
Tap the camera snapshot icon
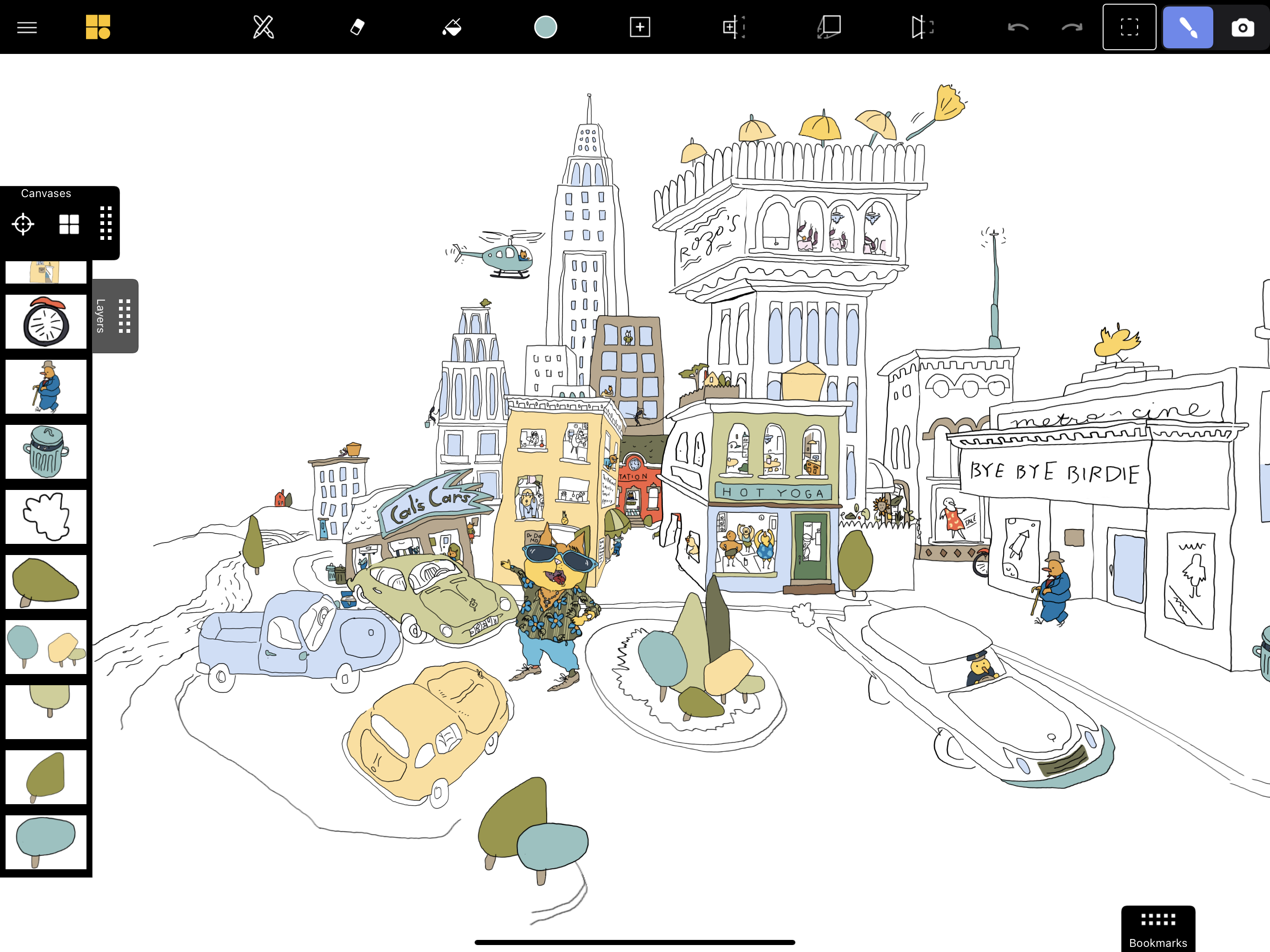[1243, 27]
